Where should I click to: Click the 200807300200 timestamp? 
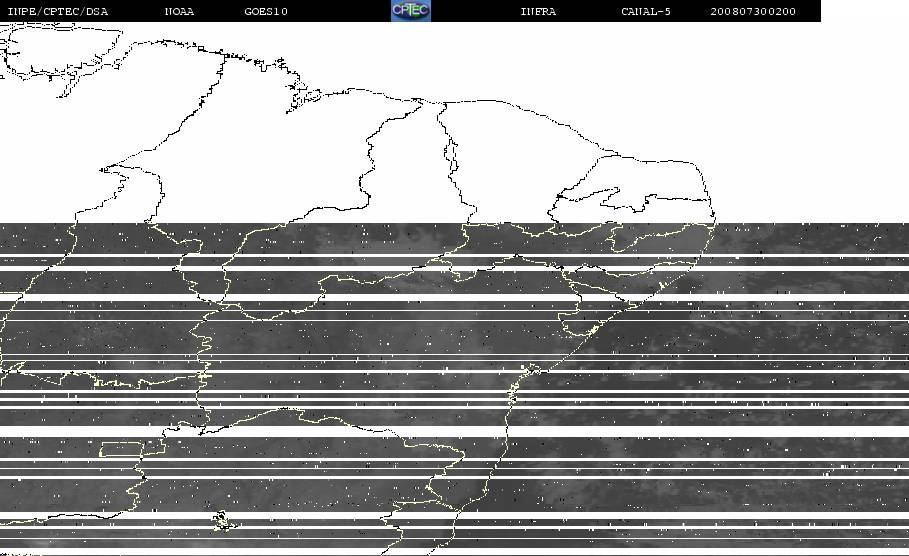(753, 12)
